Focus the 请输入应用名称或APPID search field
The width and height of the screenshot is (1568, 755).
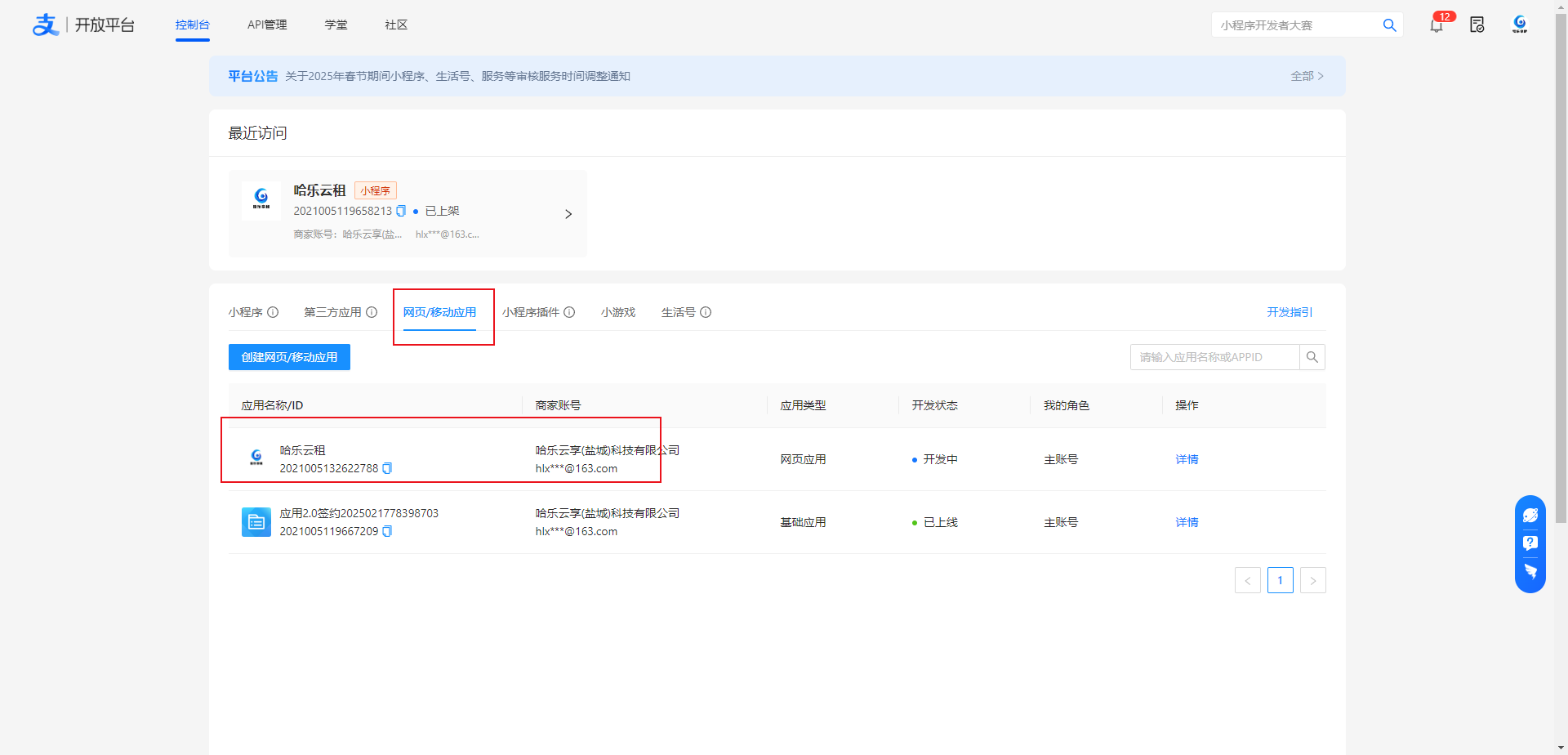pos(1215,357)
